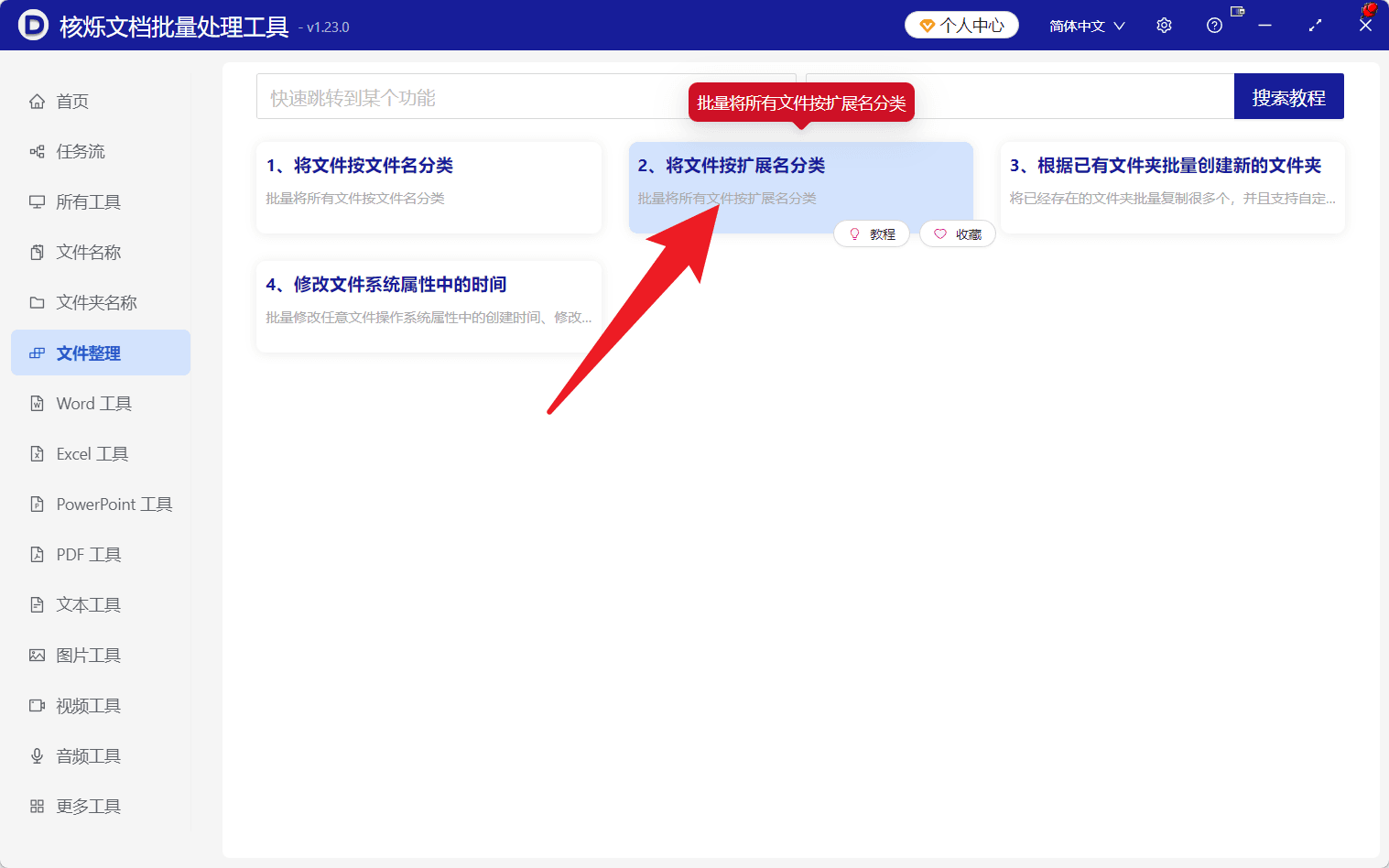
Task: Open Excel 工具 section
Action: coord(101,454)
